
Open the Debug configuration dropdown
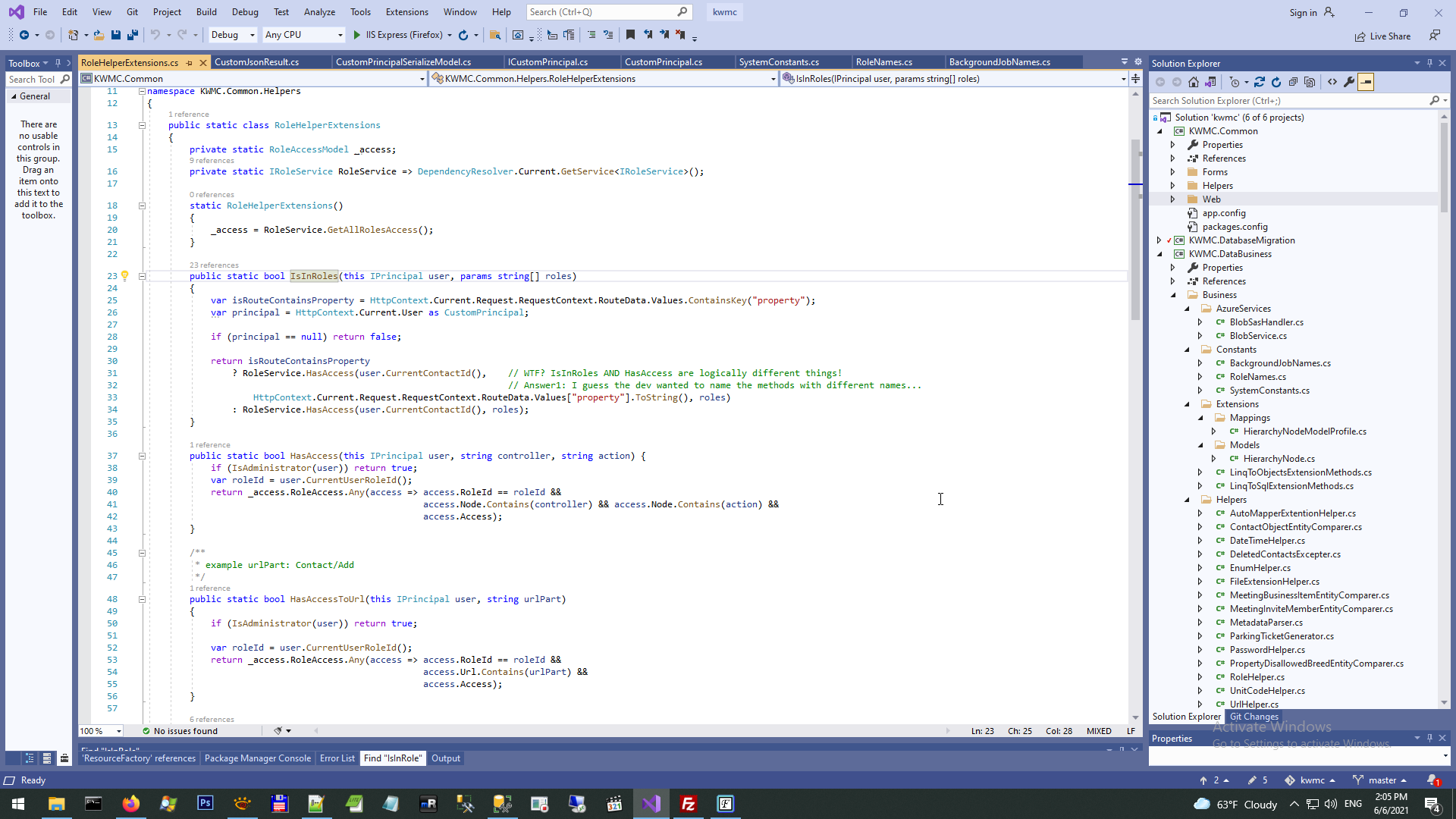coord(252,35)
